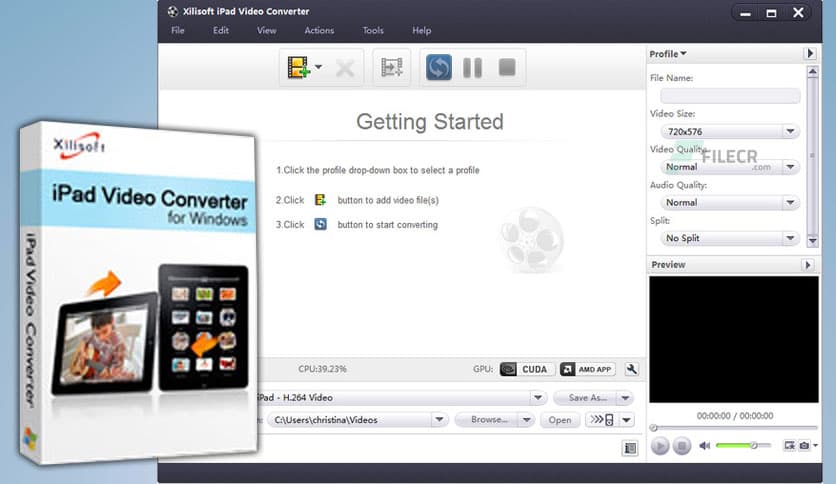The width and height of the screenshot is (836, 484).
Task: Expand the Profile panel header dropdown
Action: tap(668, 54)
